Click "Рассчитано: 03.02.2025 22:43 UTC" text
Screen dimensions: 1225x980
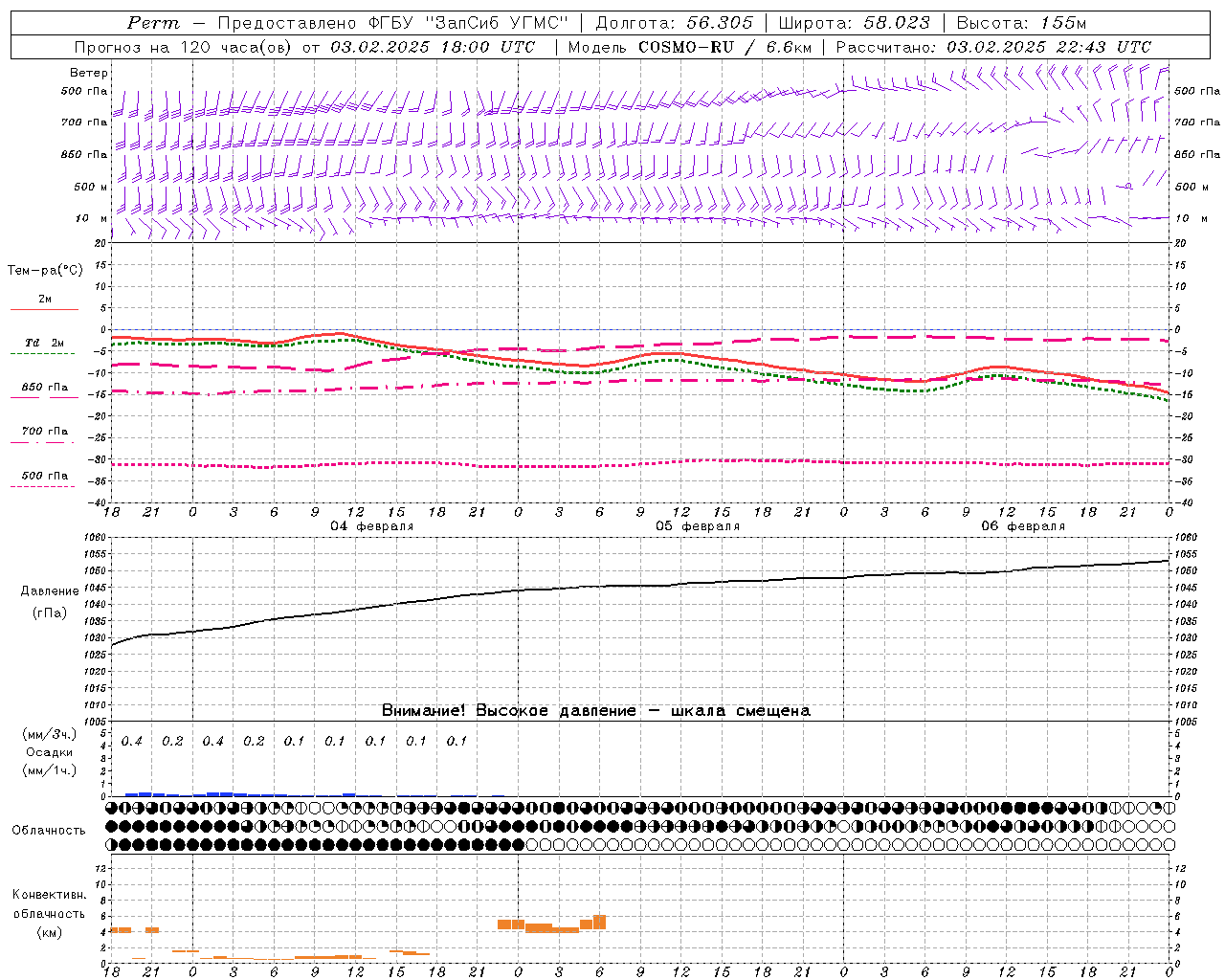coord(993,47)
